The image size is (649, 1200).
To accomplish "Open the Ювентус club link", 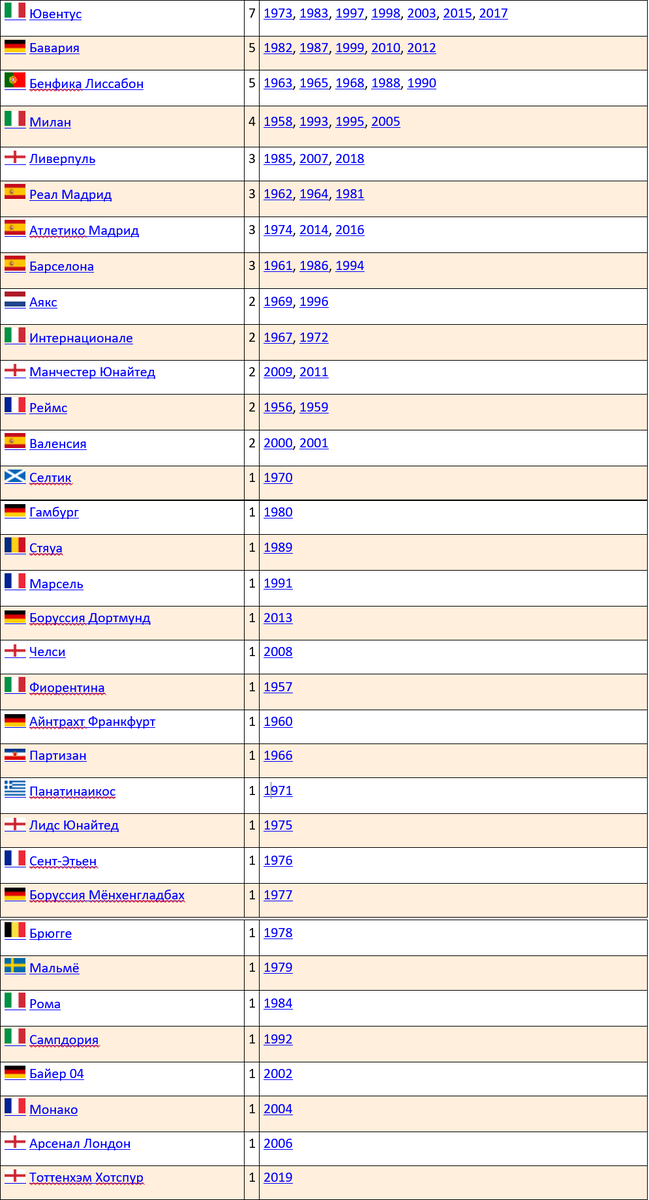I will coord(56,14).
